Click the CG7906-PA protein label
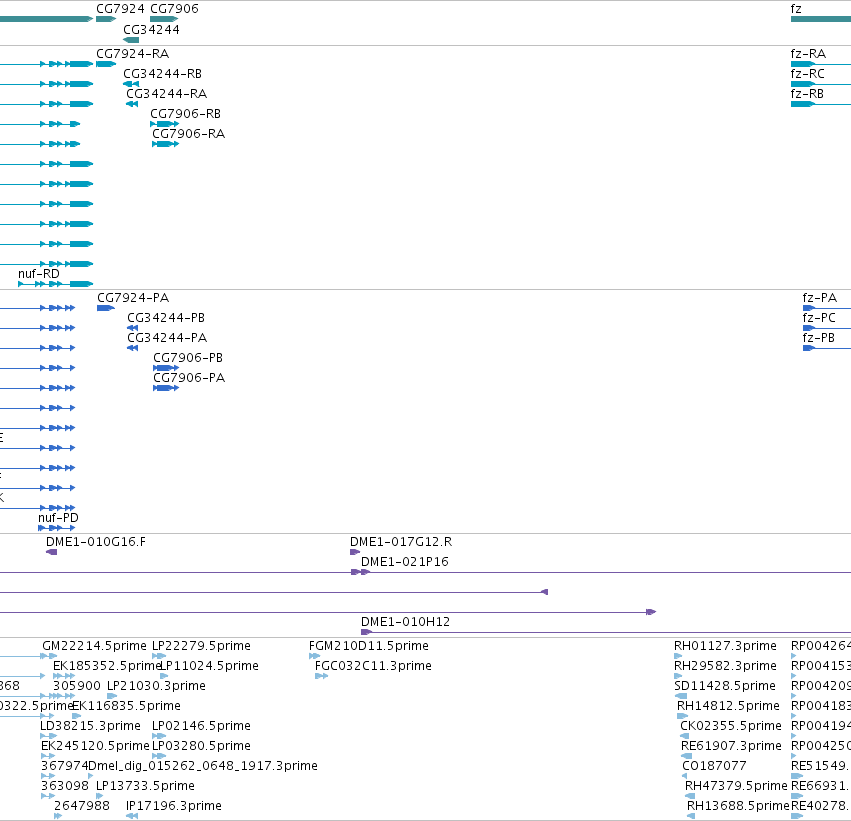The height and width of the screenshot is (821, 851). pyautogui.click(x=189, y=378)
